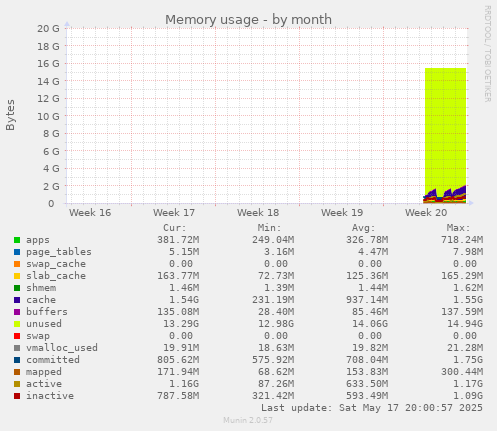Image resolution: width=497 pixels, height=431 pixels.
Task: Click the Cur: column header
Action: pos(175,228)
